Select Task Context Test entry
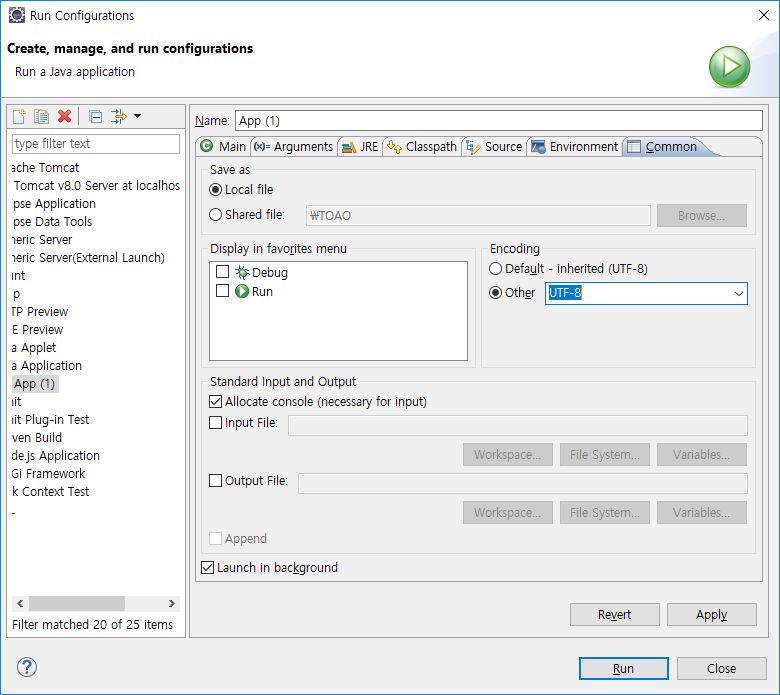The width and height of the screenshot is (780, 695). point(51,491)
